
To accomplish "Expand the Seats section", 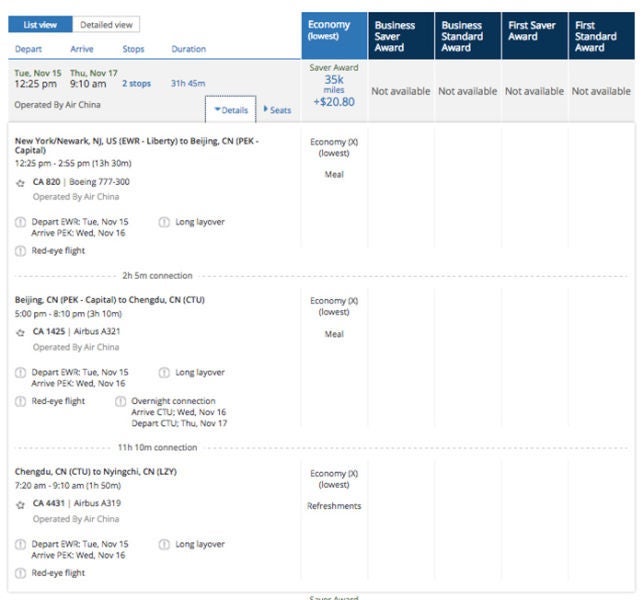I will coord(277,110).
